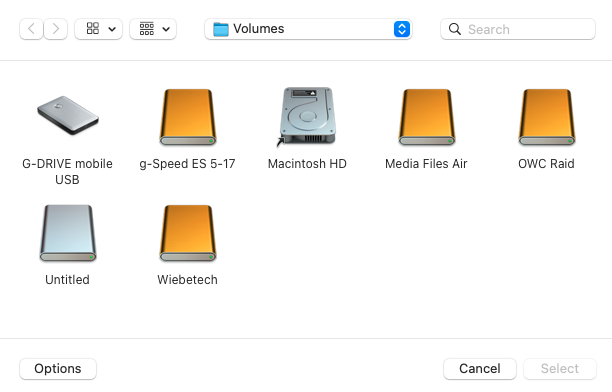Screen dimensions: 612x392
Task: Click the Cancel button
Action: 480,369
